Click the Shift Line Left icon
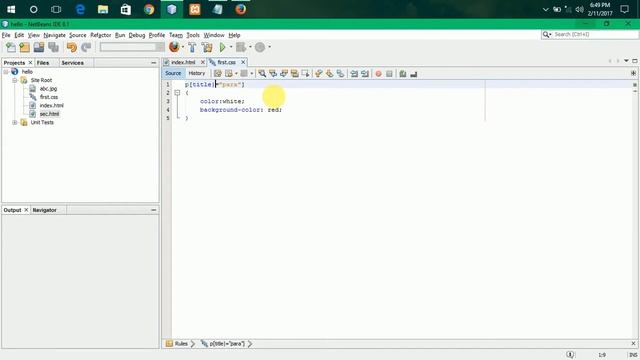Viewport: 640px width, 360px height. 354,73
